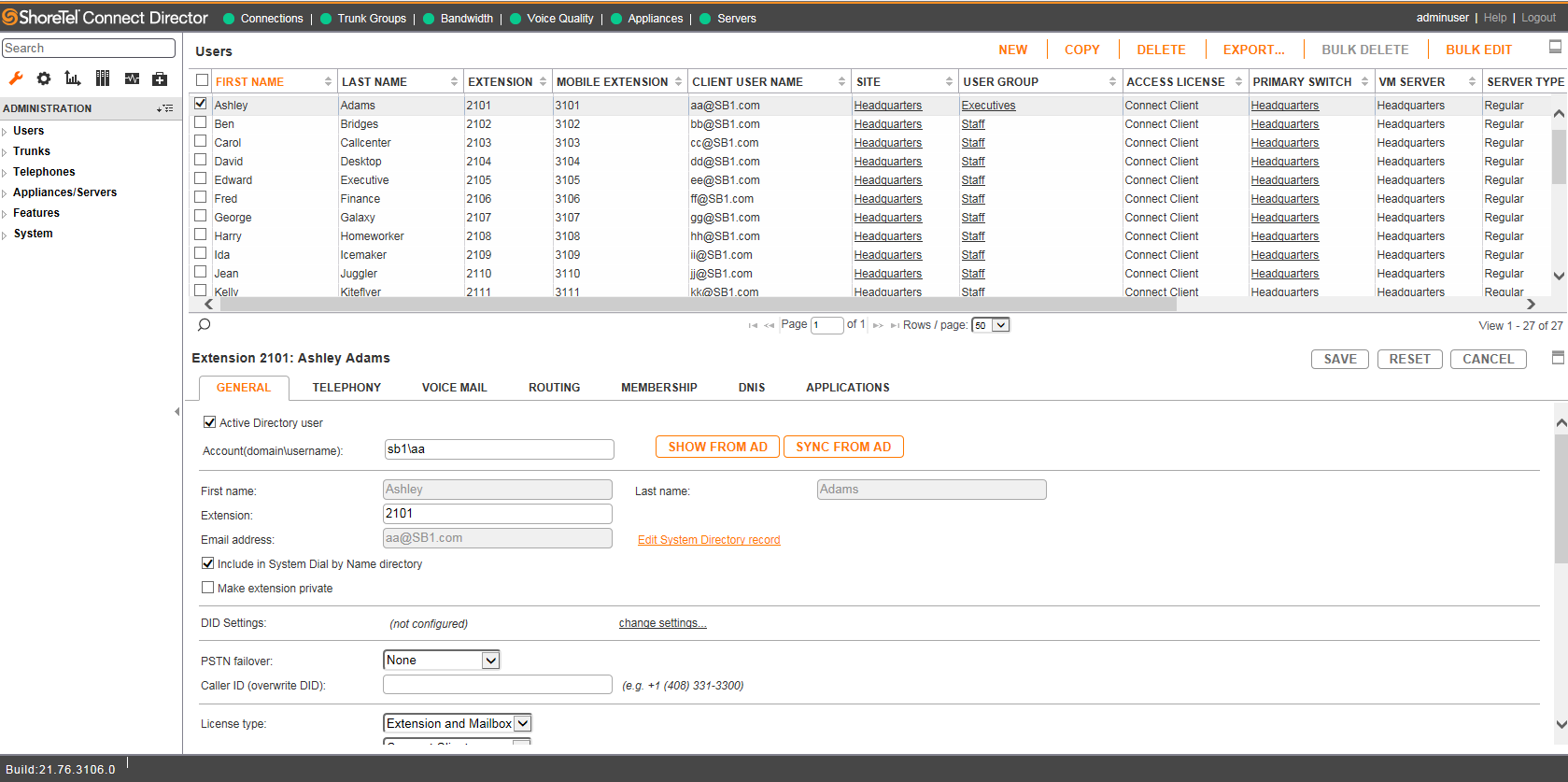This screenshot has width=1568, height=782.
Task: Click the orange wrench administration icon
Action: pos(16,78)
